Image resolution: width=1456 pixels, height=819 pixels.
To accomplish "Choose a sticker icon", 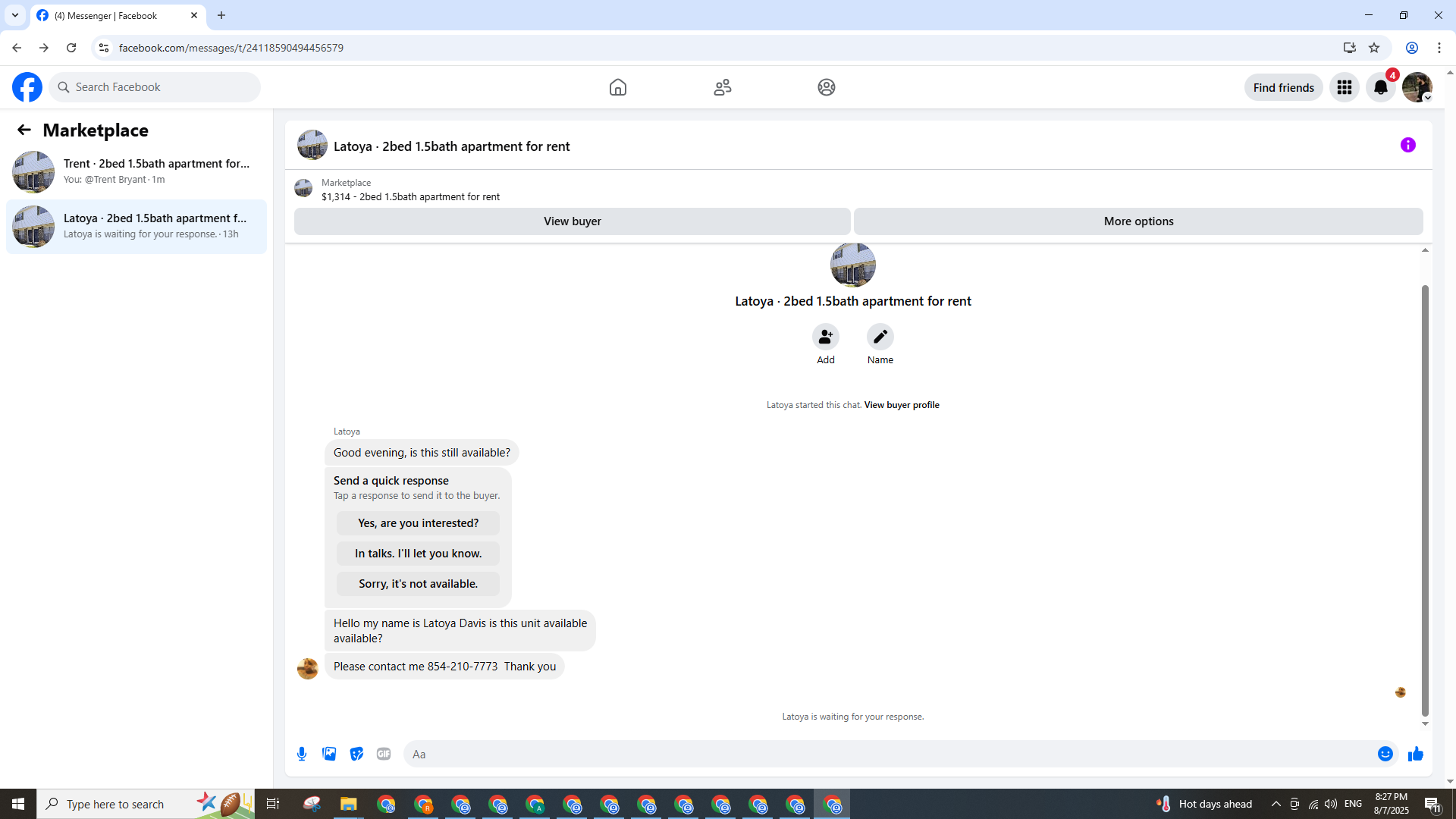I will pos(356,754).
